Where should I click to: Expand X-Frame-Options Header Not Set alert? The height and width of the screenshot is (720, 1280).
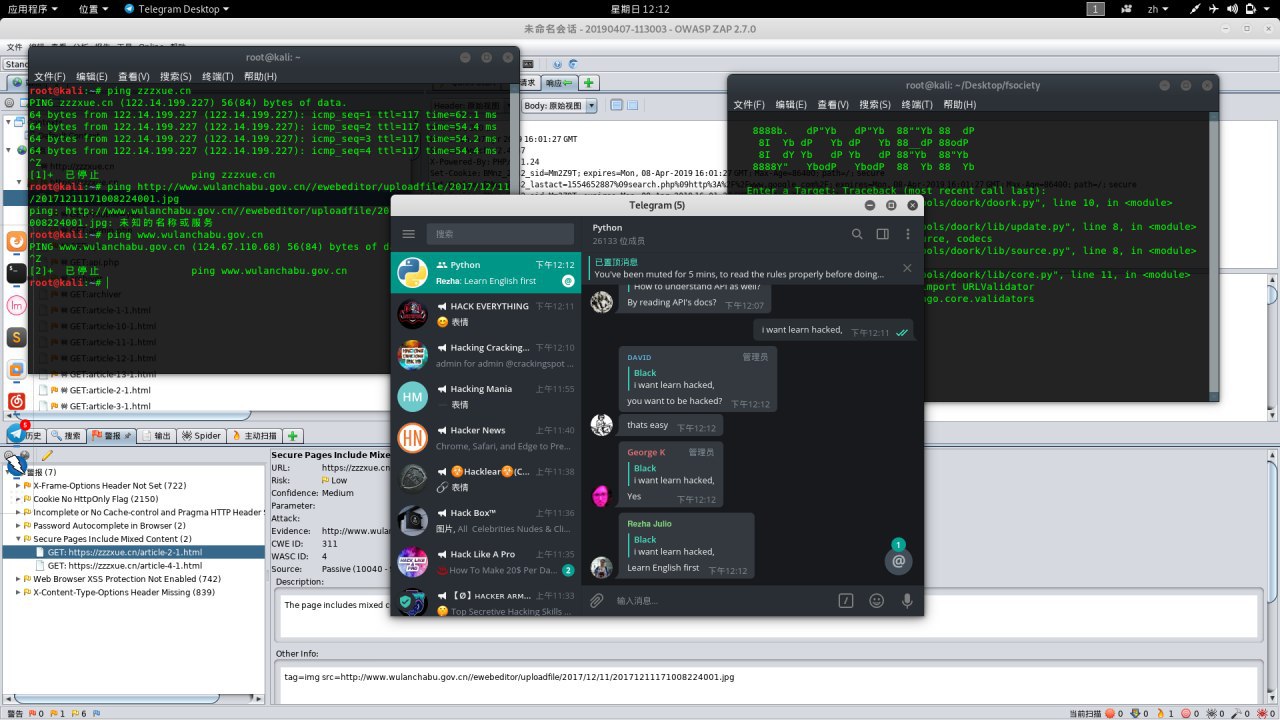[x=18, y=485]
